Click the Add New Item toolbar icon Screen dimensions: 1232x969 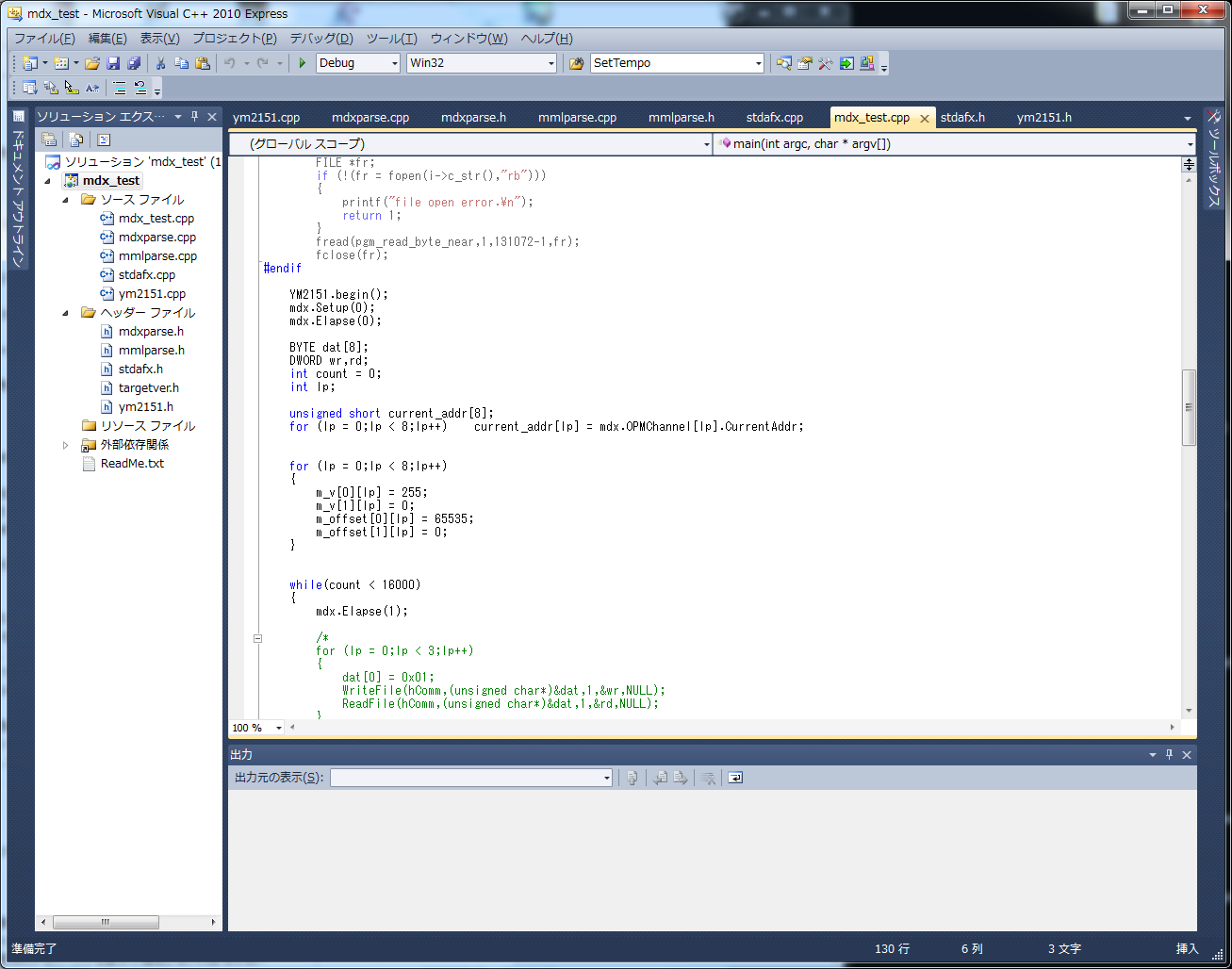point(61,63)
